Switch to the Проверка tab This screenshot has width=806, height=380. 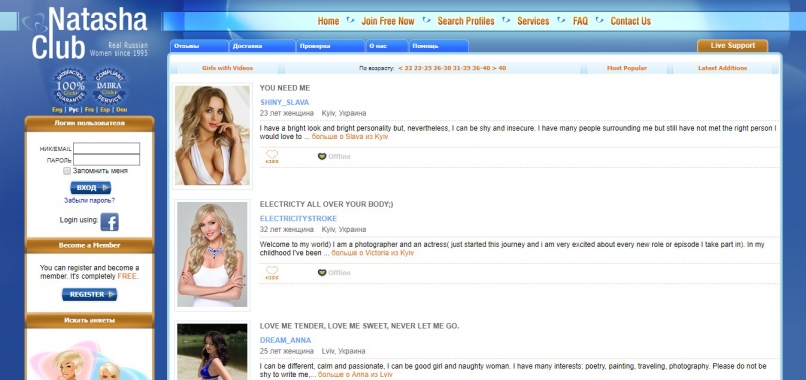[x=331, y=46]
